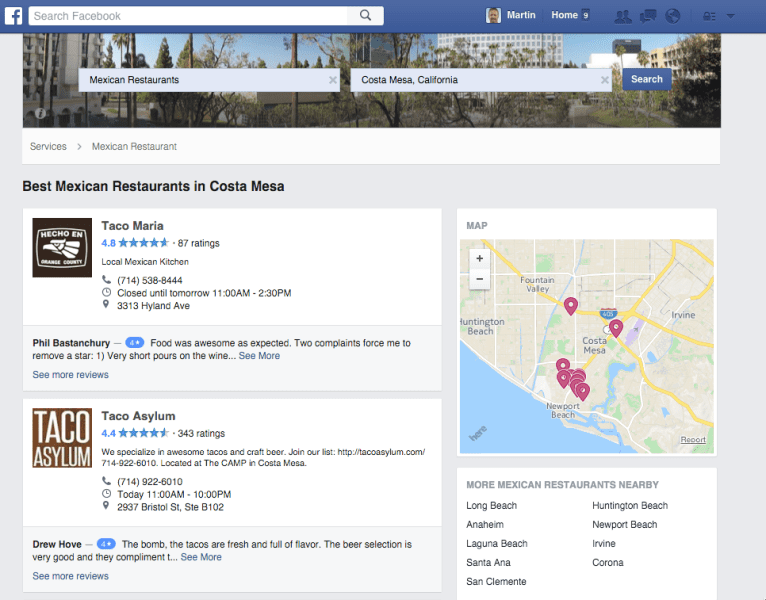
Task: Expand Phil Bastanchury's review with See More
Action: tap(259, 356)
